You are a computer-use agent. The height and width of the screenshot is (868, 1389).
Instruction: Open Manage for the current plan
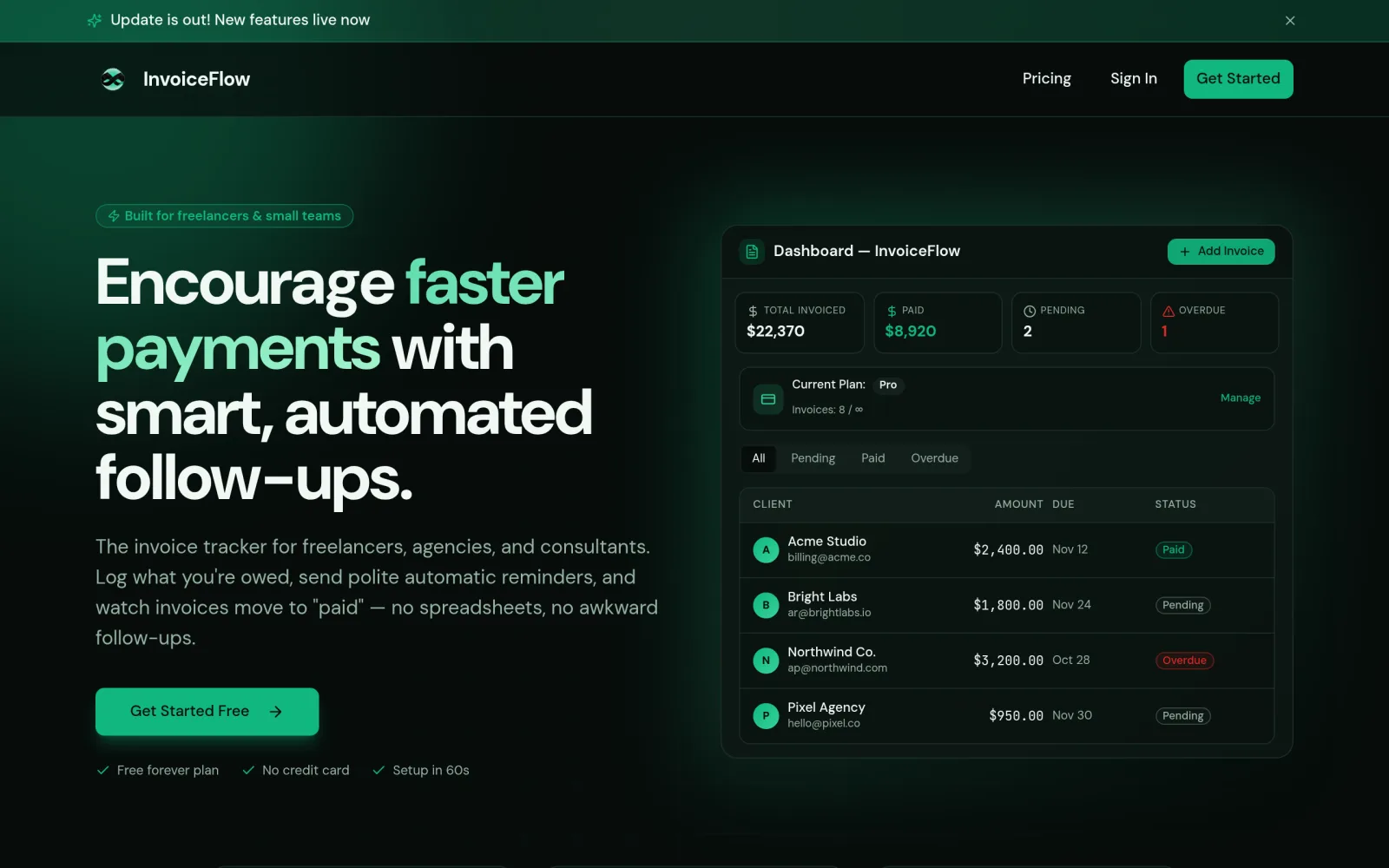(1240, 398)
